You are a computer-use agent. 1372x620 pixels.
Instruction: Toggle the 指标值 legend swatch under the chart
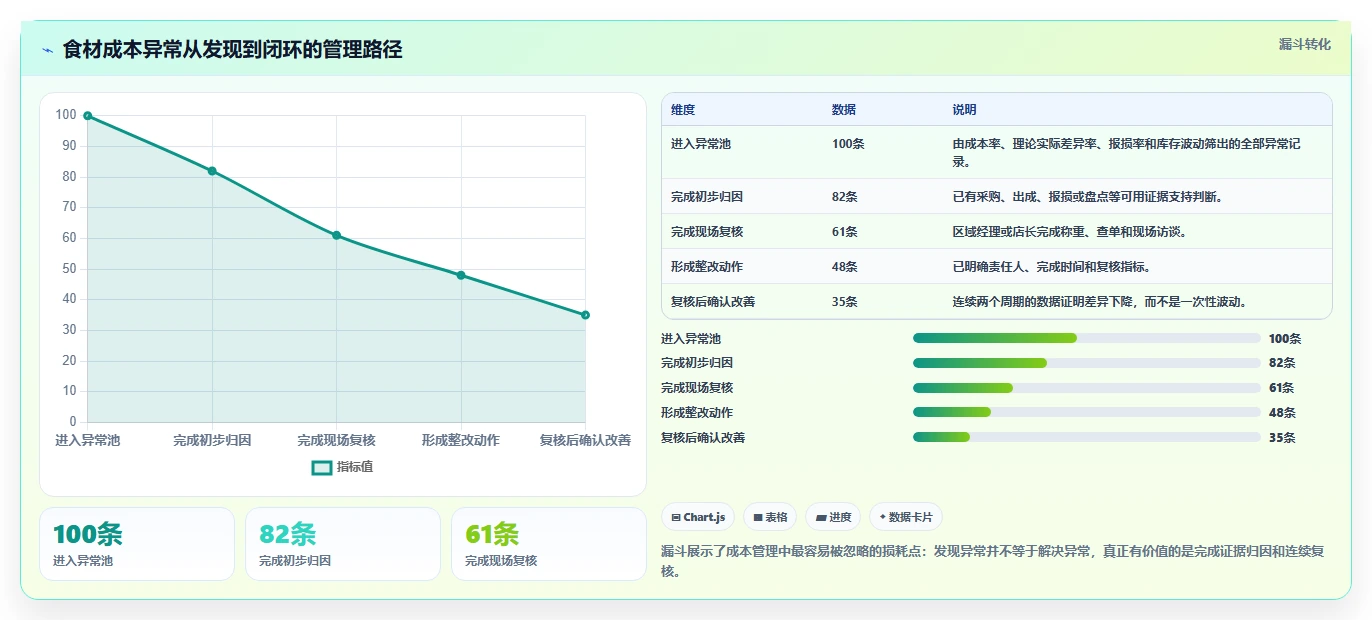pos(322,467)
